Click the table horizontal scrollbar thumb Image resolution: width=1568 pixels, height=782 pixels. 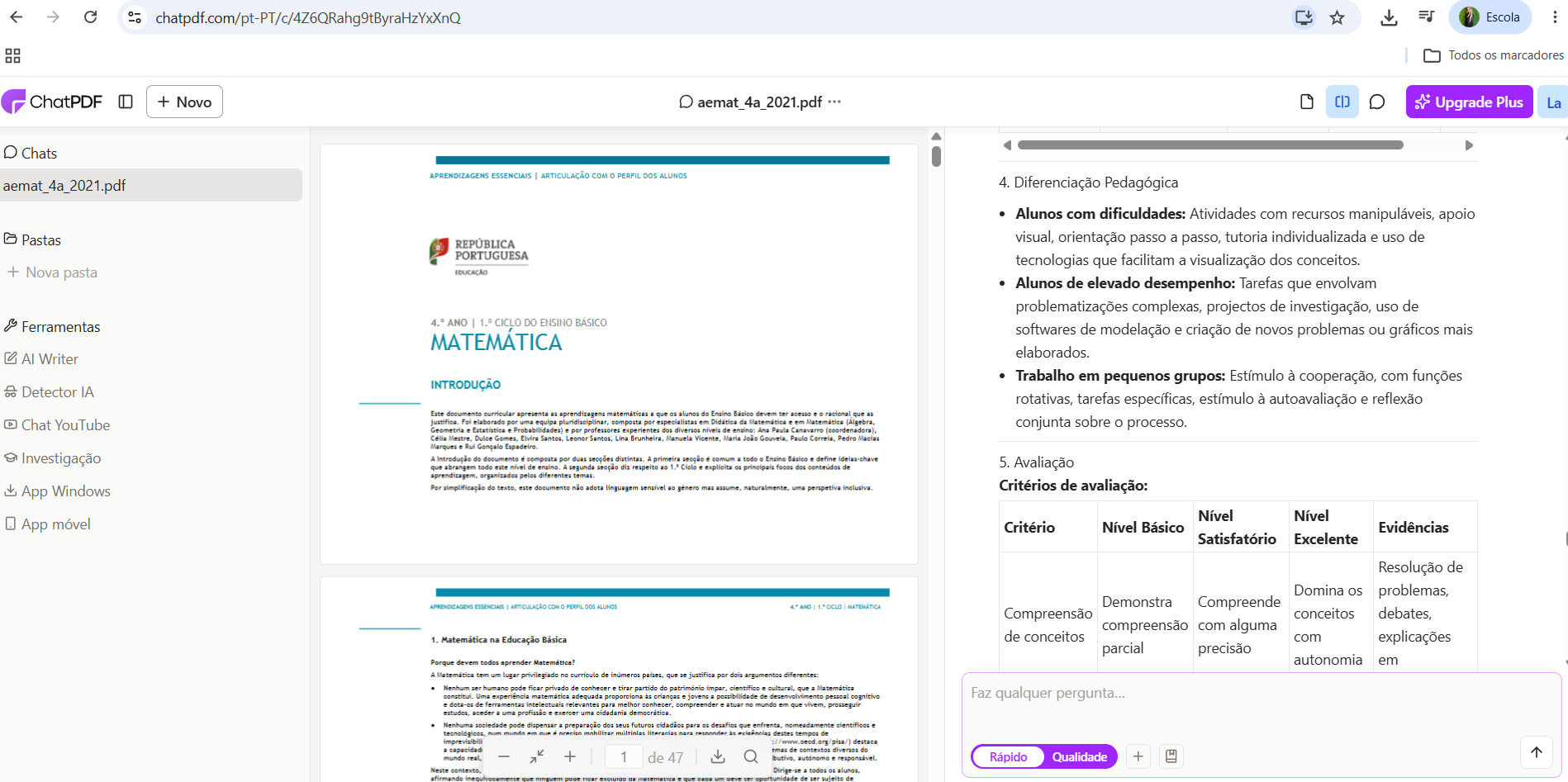pos(1210,145)
